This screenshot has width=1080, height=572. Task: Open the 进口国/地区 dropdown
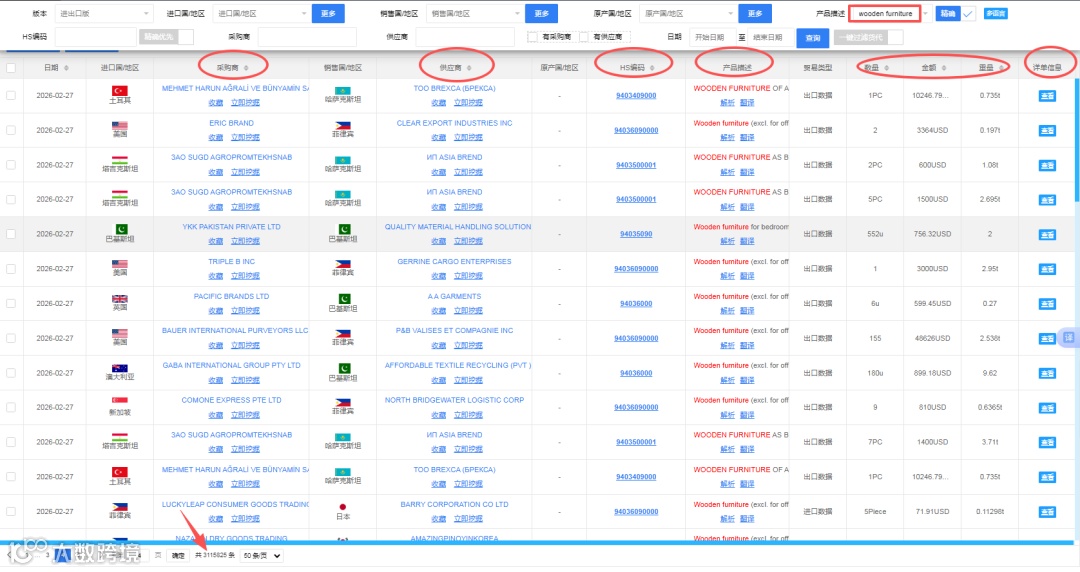262,13
